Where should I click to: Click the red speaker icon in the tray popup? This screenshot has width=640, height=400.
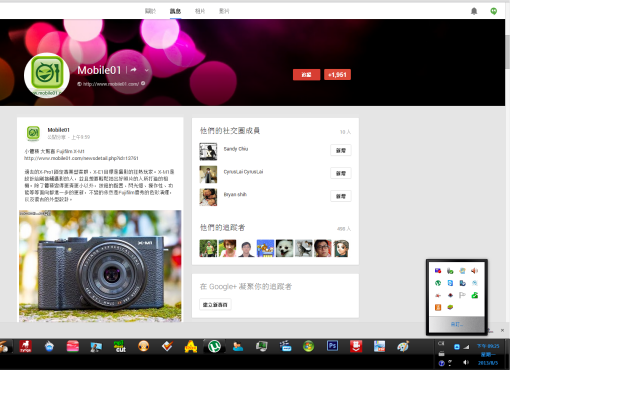pyautogui.click(x=474, y=271)
